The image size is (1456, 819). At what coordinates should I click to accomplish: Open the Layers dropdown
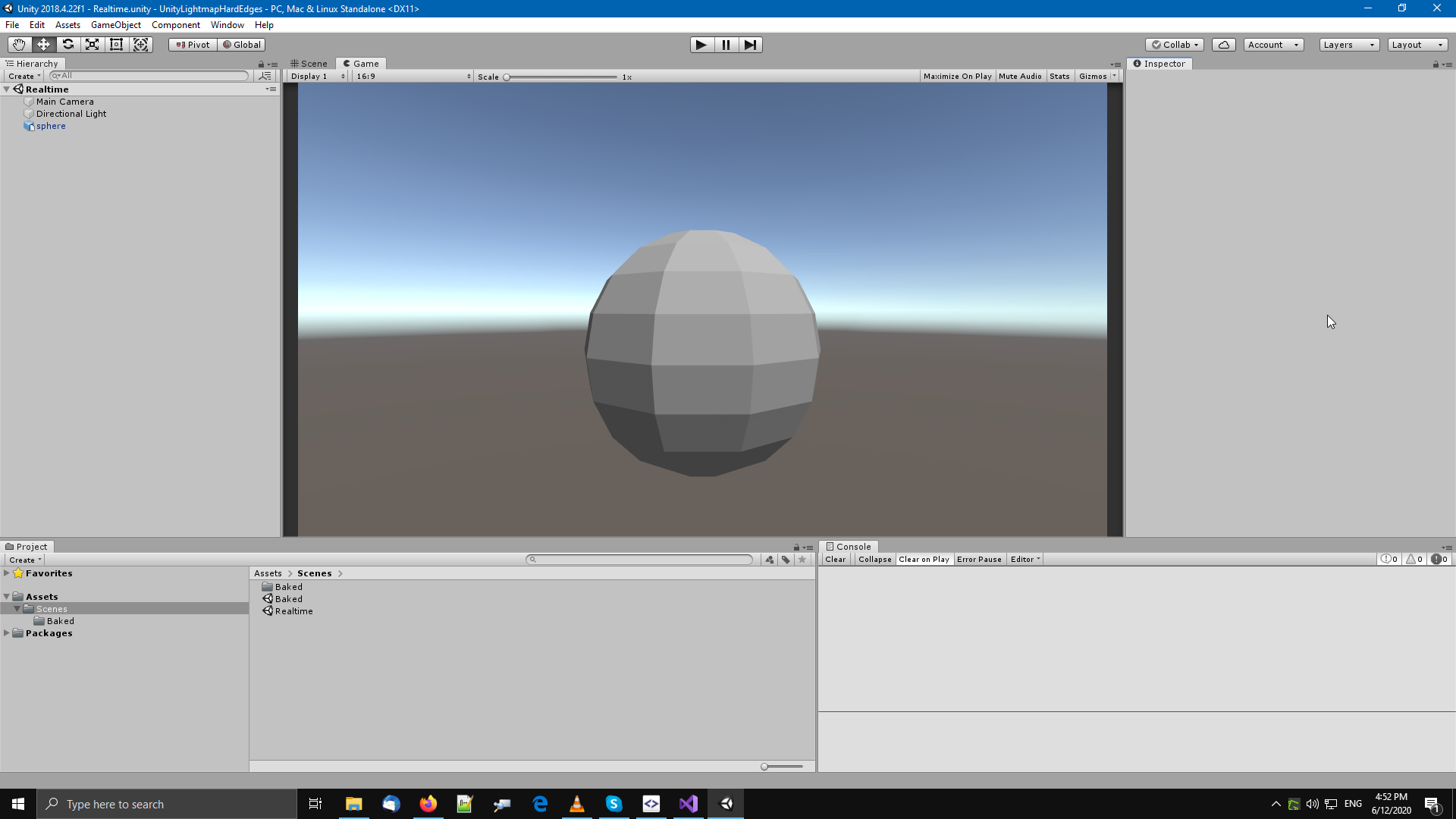coord(1348,45)
